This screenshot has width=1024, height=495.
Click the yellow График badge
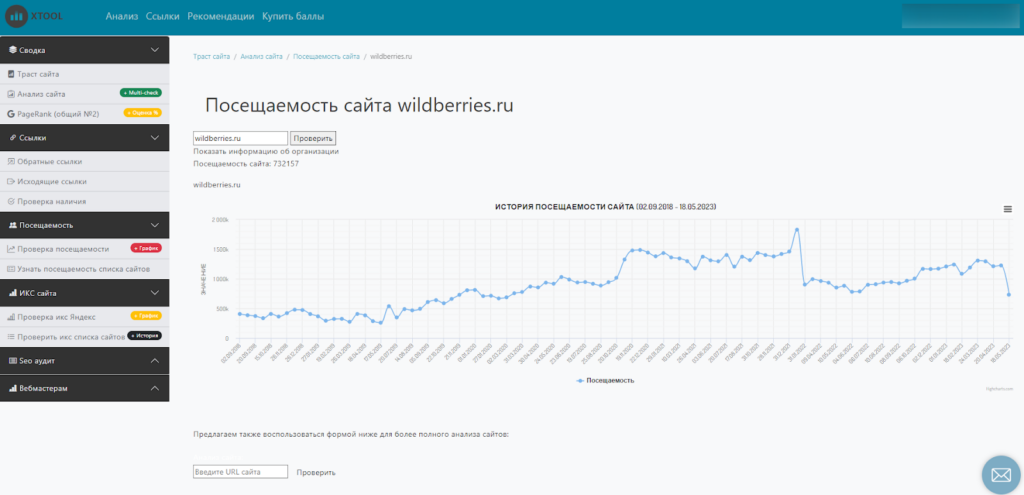click(146, 316)
